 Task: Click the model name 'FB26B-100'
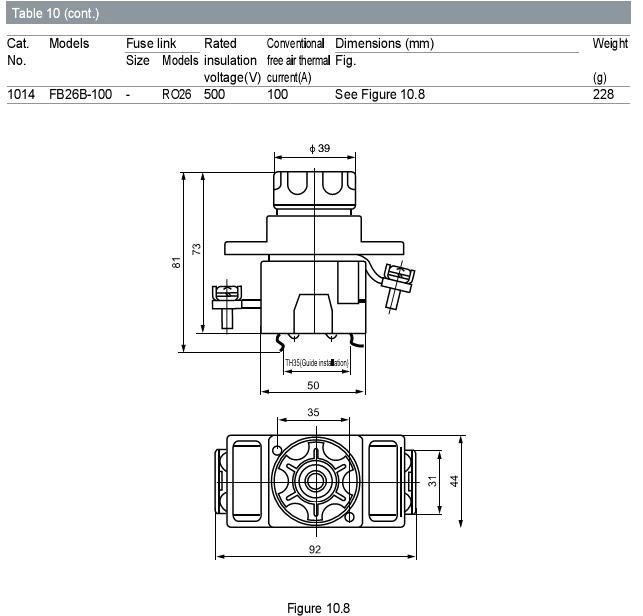coord(80,94)
